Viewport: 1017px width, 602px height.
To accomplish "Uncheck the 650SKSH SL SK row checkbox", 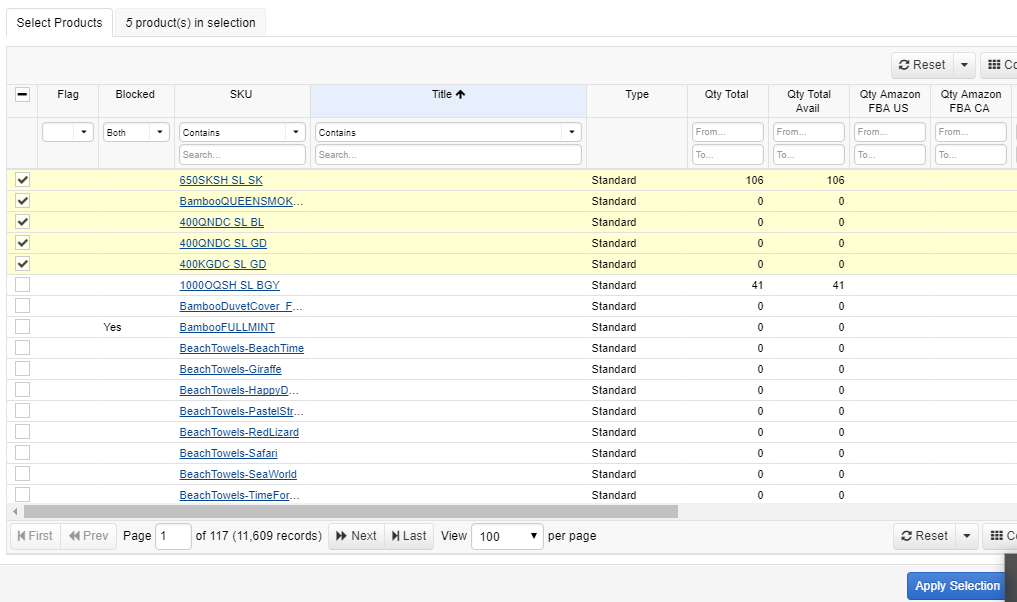I will pyautogui.click(x=22, y=180).
